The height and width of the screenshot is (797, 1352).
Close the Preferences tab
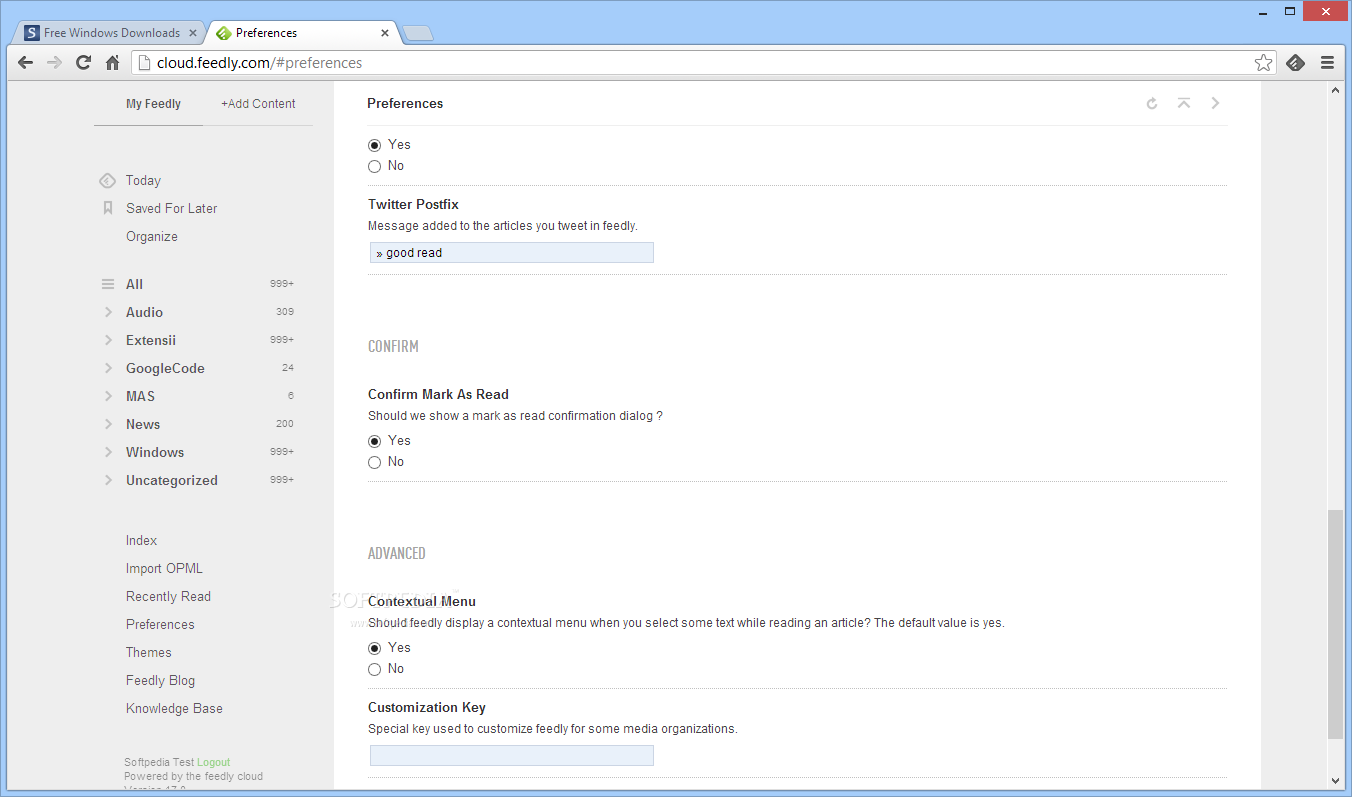click(385, 33)
